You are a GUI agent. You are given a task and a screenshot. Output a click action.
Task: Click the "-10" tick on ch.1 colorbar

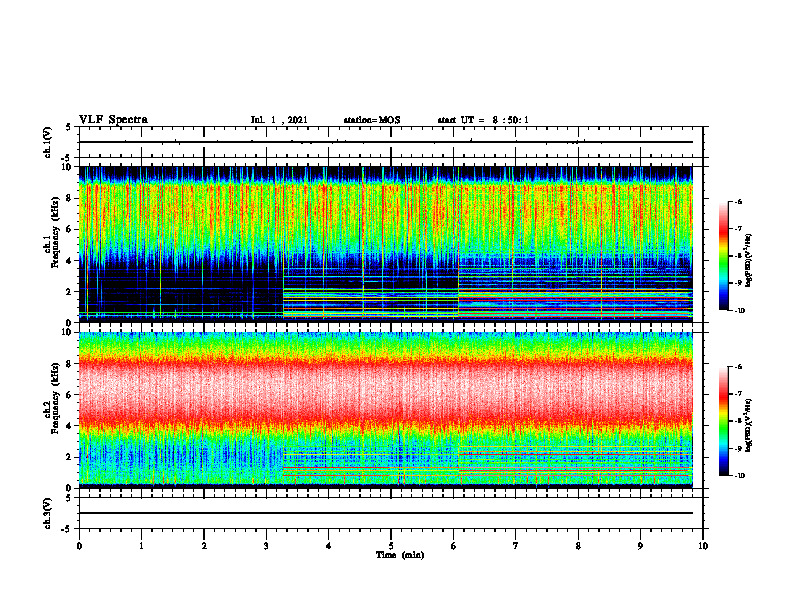739,310
